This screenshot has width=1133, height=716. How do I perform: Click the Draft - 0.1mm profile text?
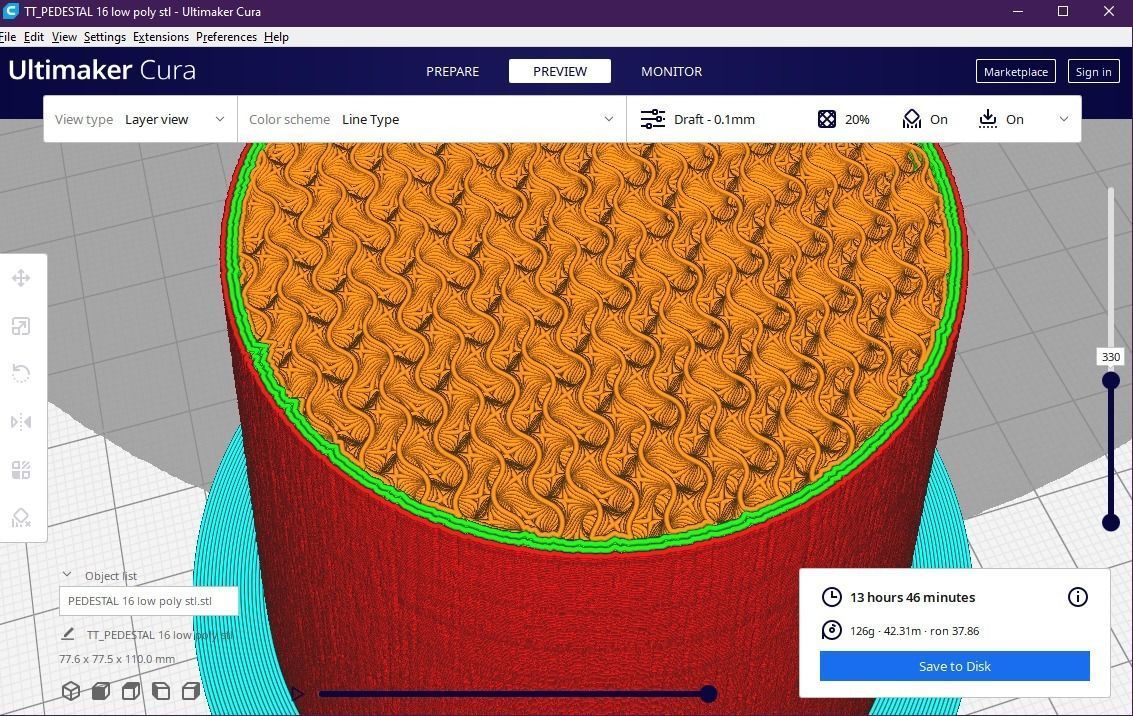(x=714, y=119)
